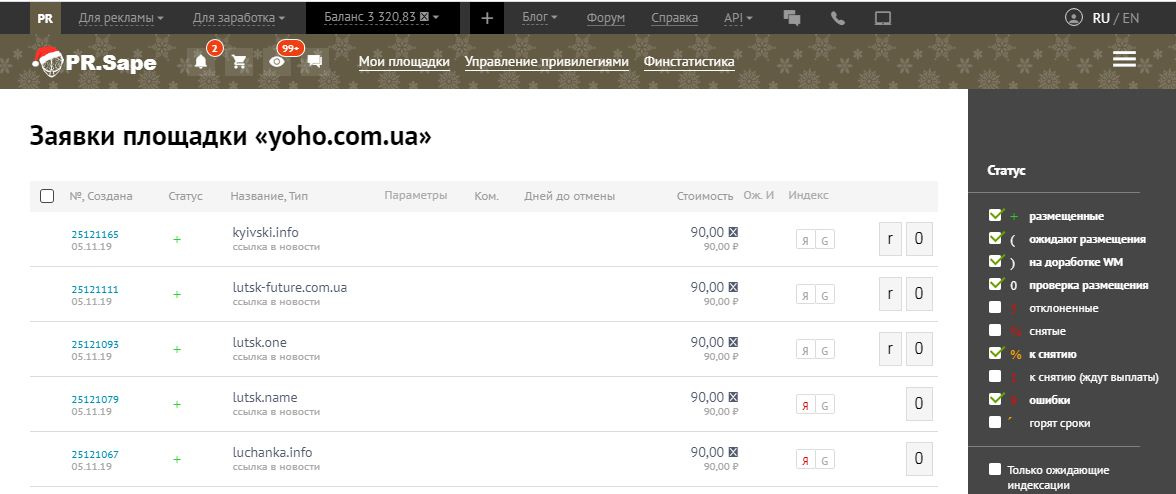The height and width of the screenshot is (494, 1176).
Task: Open the 'Форум' link
Action: [x=605, y=17]
